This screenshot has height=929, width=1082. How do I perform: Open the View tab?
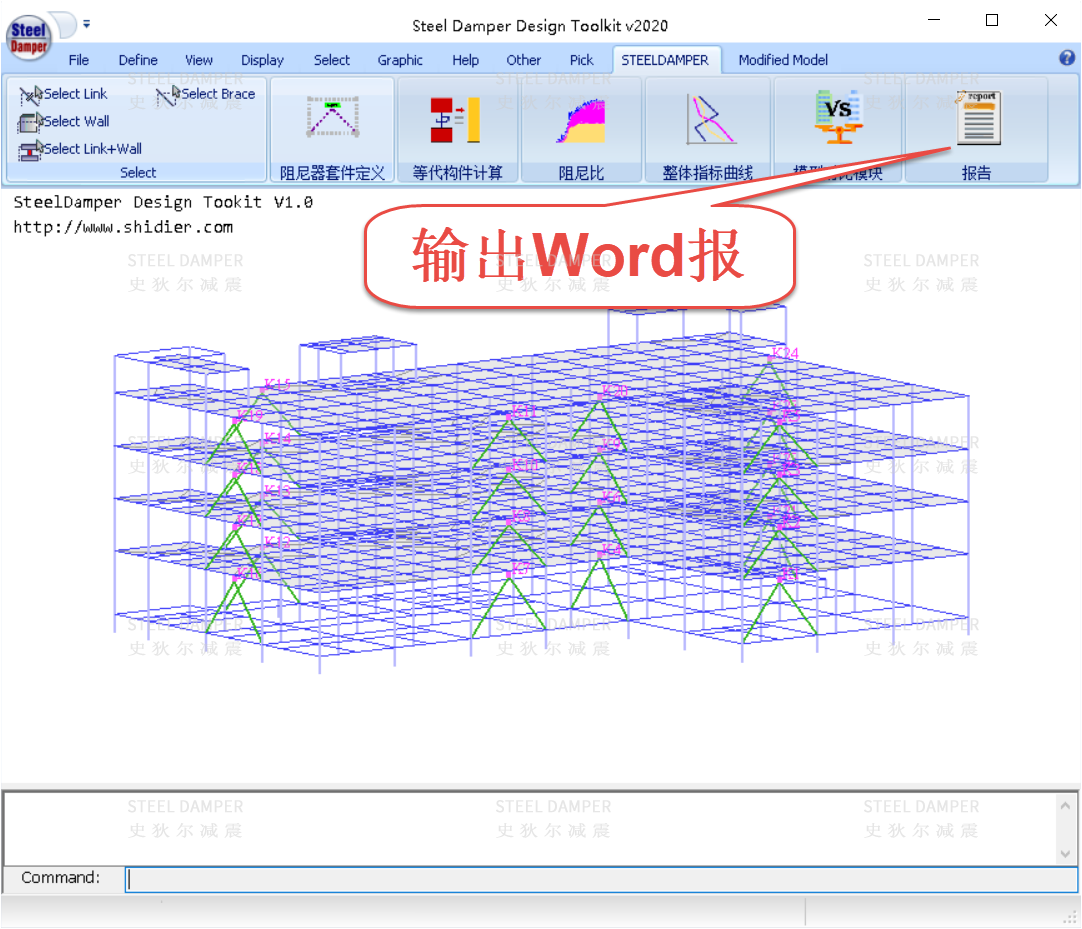[199, 60]
